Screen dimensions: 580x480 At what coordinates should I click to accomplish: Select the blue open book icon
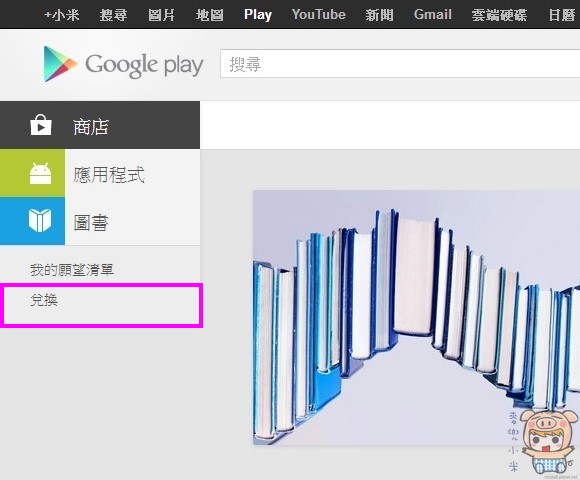[40, 220]
